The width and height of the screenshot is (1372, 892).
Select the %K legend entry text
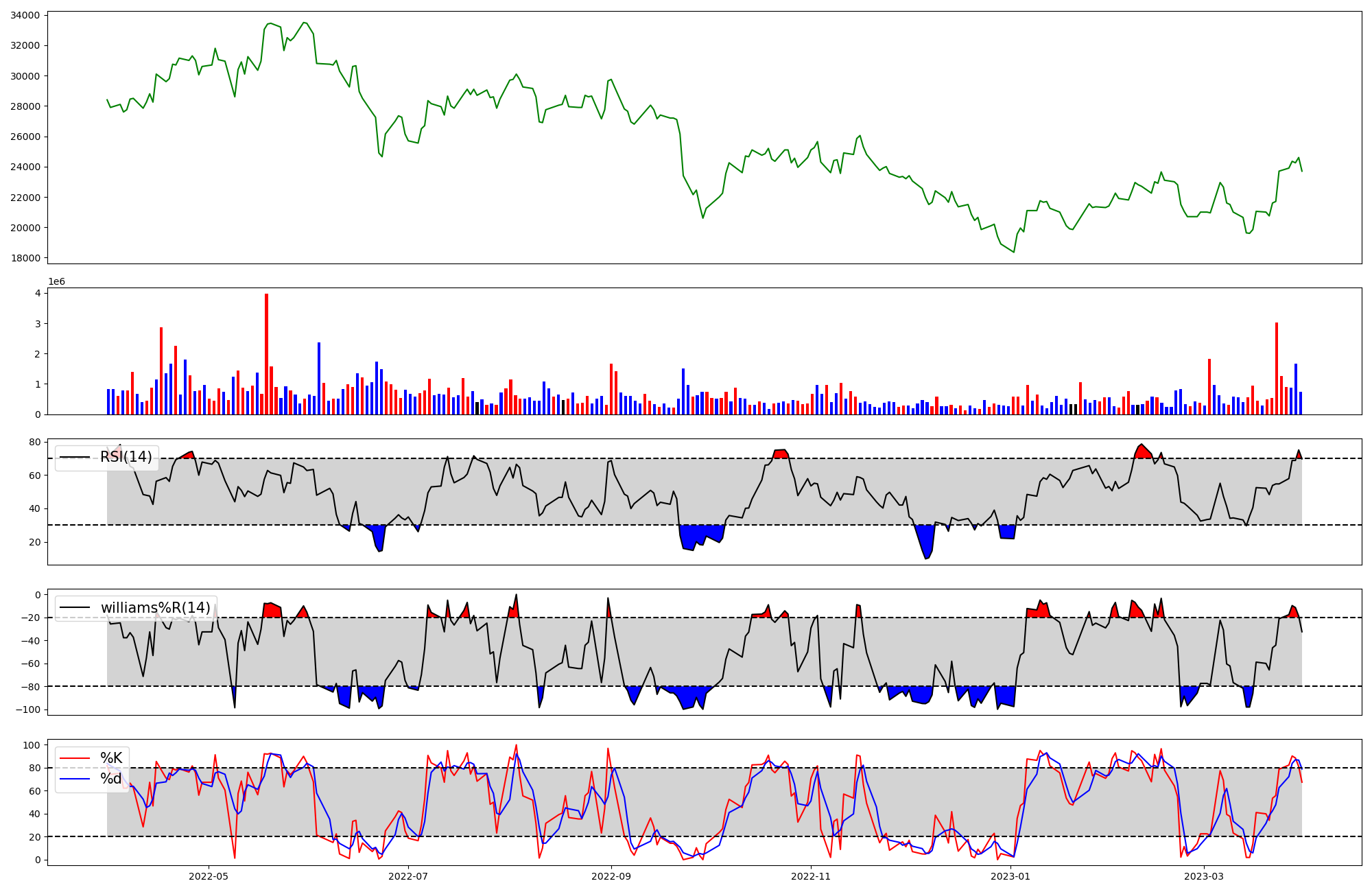point(111,758)
